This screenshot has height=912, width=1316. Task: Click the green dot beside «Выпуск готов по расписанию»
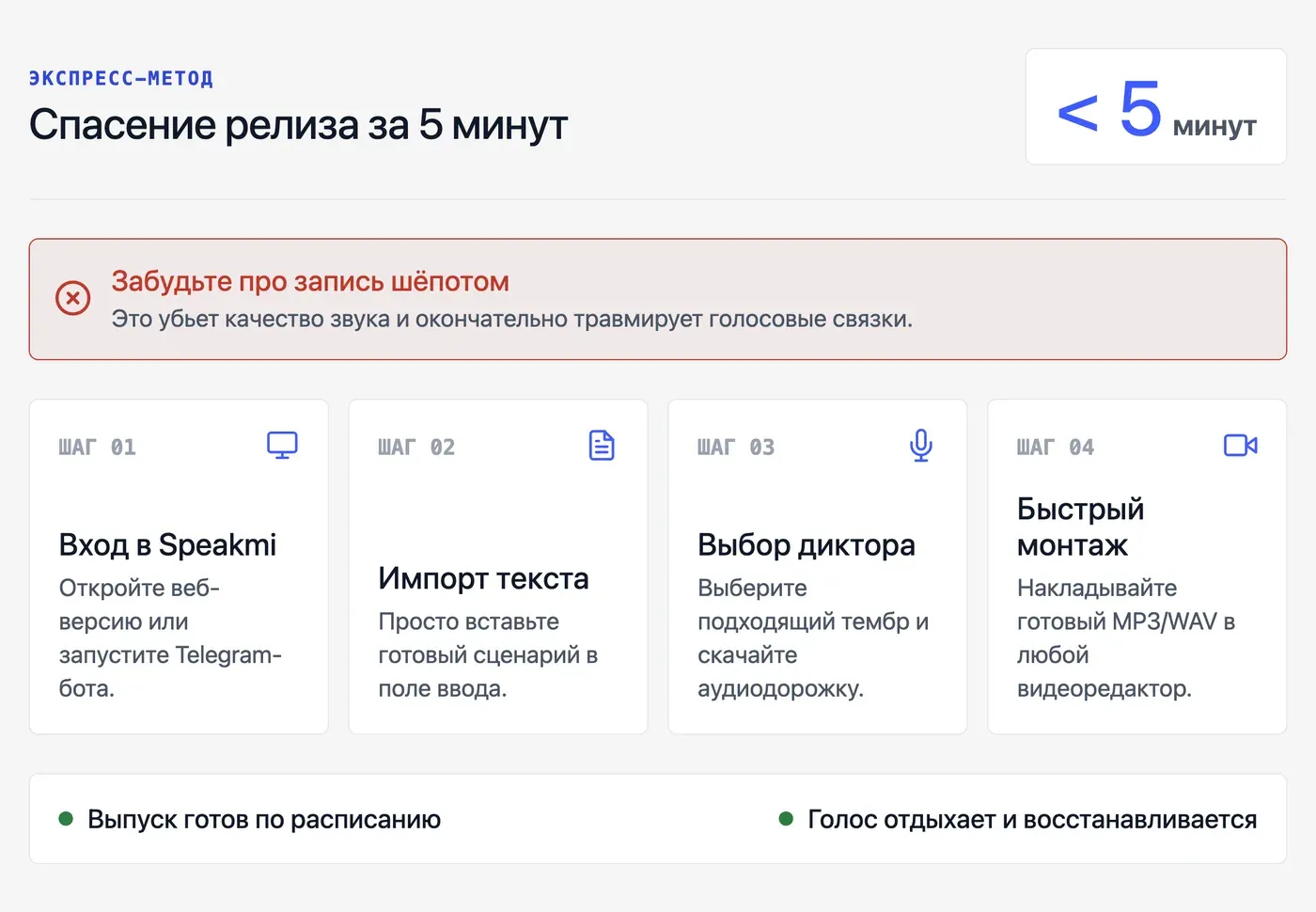coord(66,819)
